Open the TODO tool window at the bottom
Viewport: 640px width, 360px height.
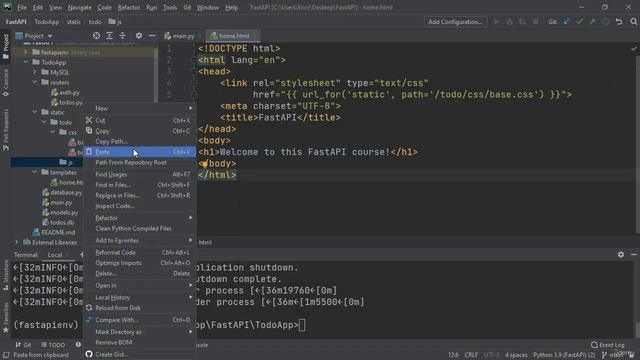[x=53, y=345]
